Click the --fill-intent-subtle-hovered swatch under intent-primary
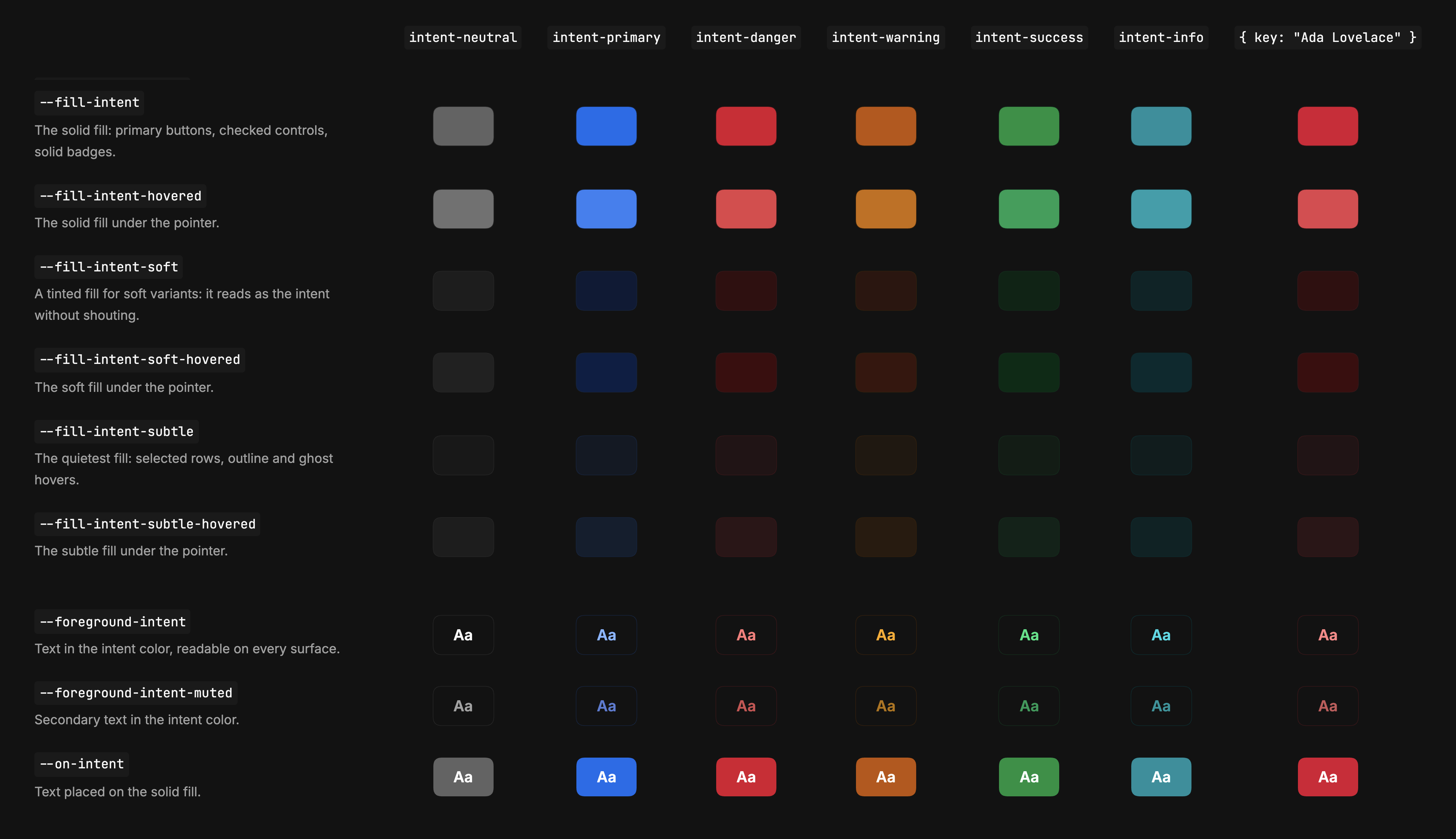 pos(606,537)
